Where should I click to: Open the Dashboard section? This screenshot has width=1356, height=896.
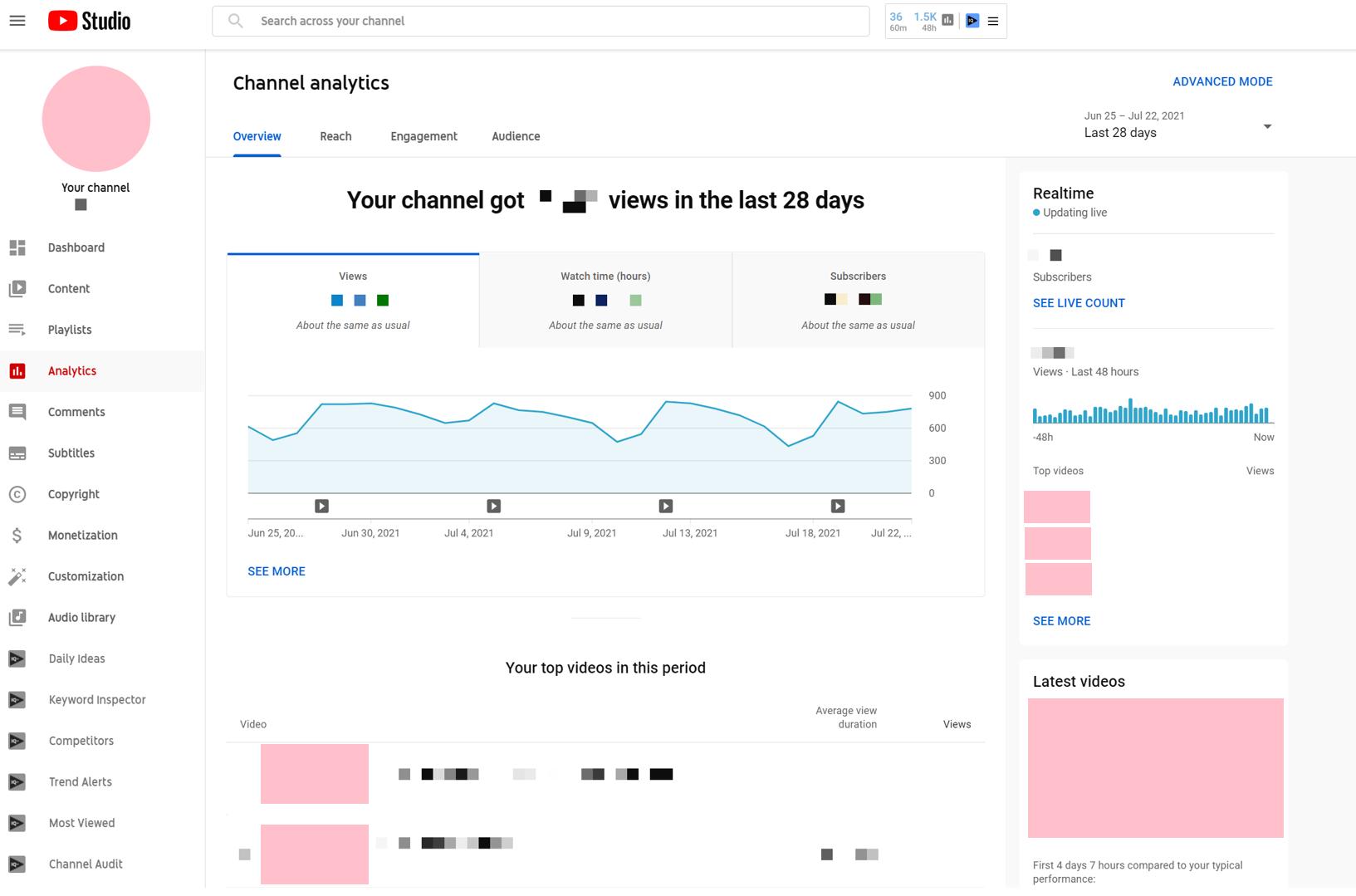(76, 247)
